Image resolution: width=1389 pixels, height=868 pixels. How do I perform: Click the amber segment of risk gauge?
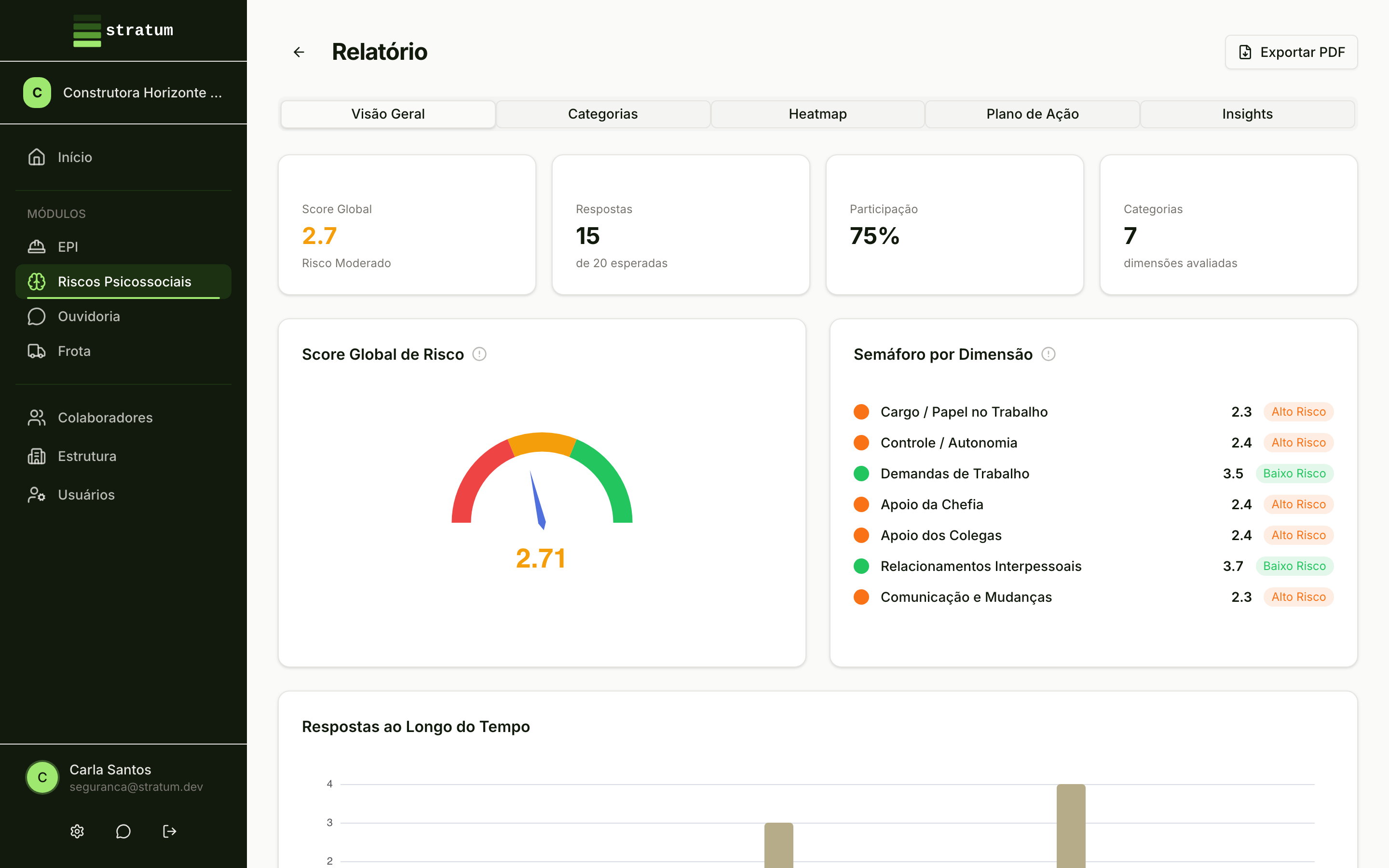point(542,443)
